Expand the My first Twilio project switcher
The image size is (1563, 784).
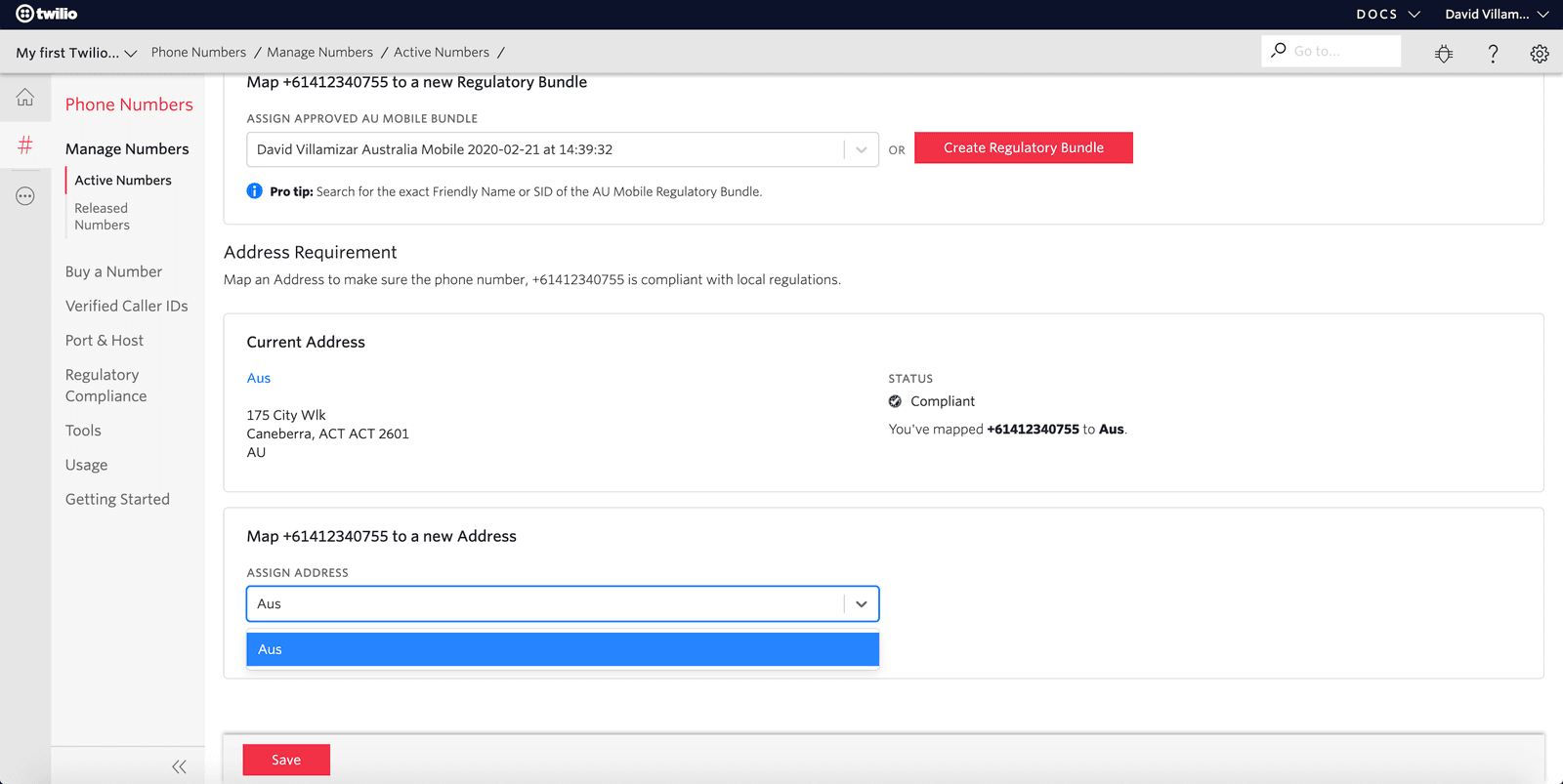[x=76, y=53]
